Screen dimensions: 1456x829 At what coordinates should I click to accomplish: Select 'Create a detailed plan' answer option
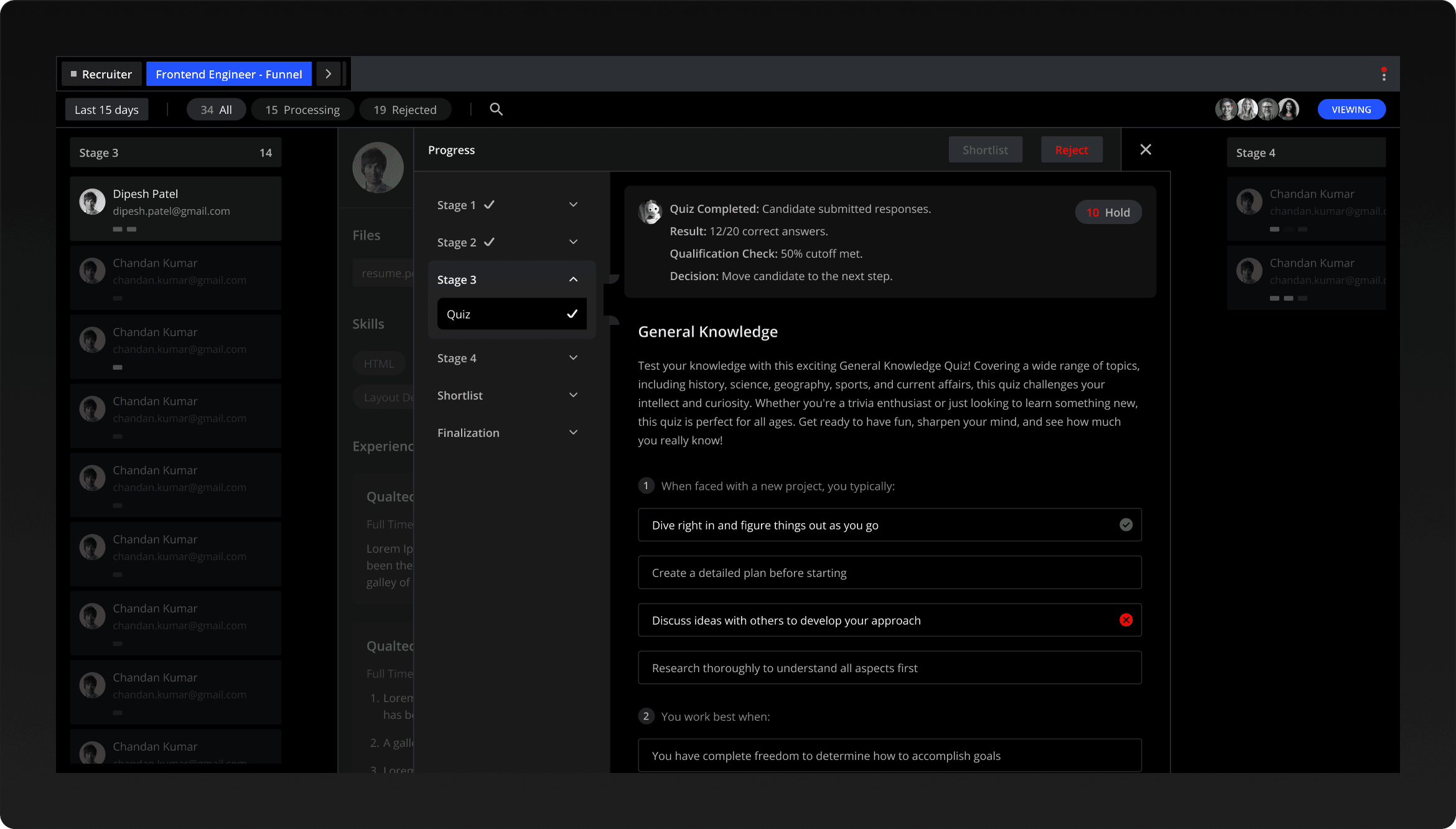[x=889, y=573]
